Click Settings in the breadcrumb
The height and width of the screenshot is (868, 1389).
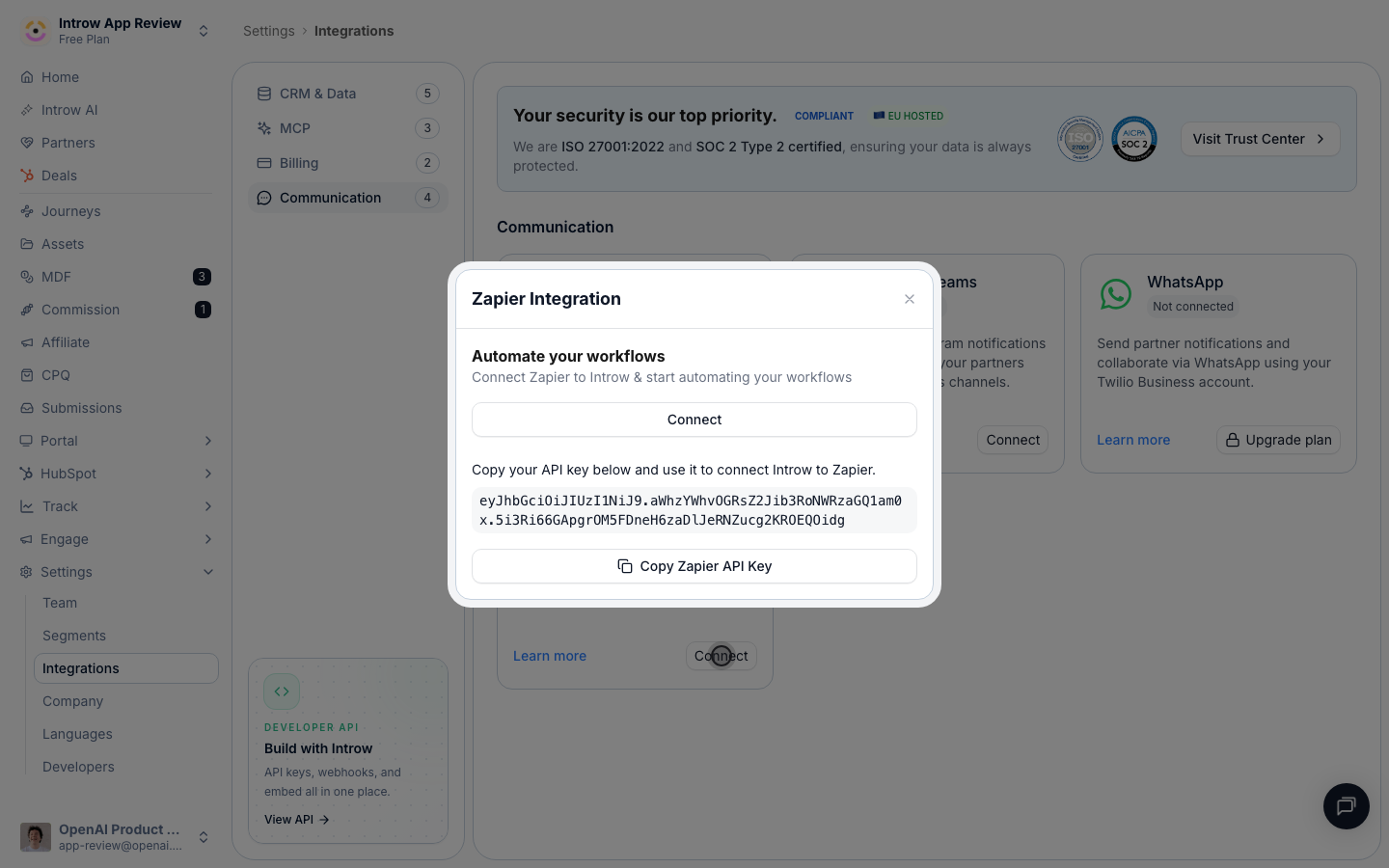pos(269,31)
